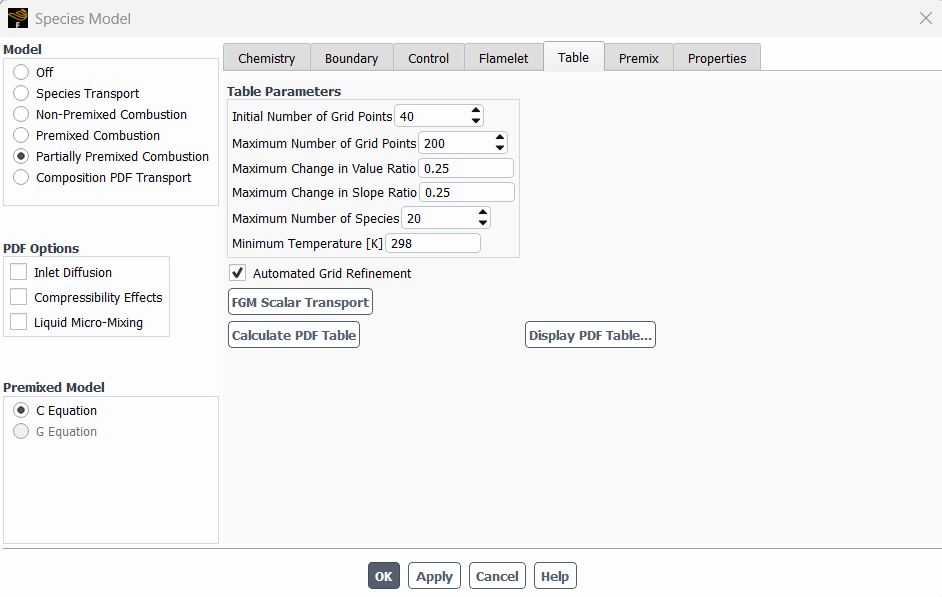
Task: Select Non-Premixed Combustion model
Action: 21,114
